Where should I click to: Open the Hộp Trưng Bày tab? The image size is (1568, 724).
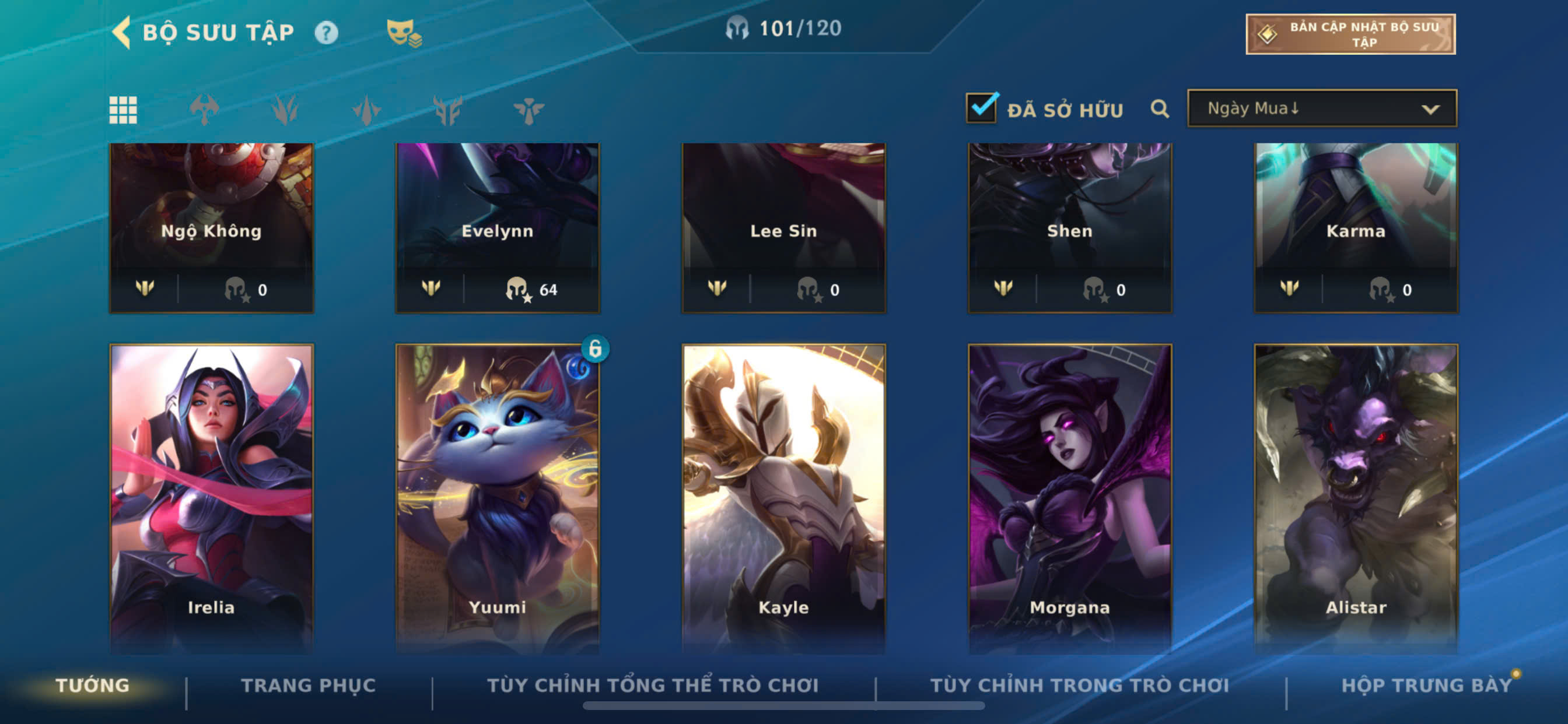click(1426, 685)
